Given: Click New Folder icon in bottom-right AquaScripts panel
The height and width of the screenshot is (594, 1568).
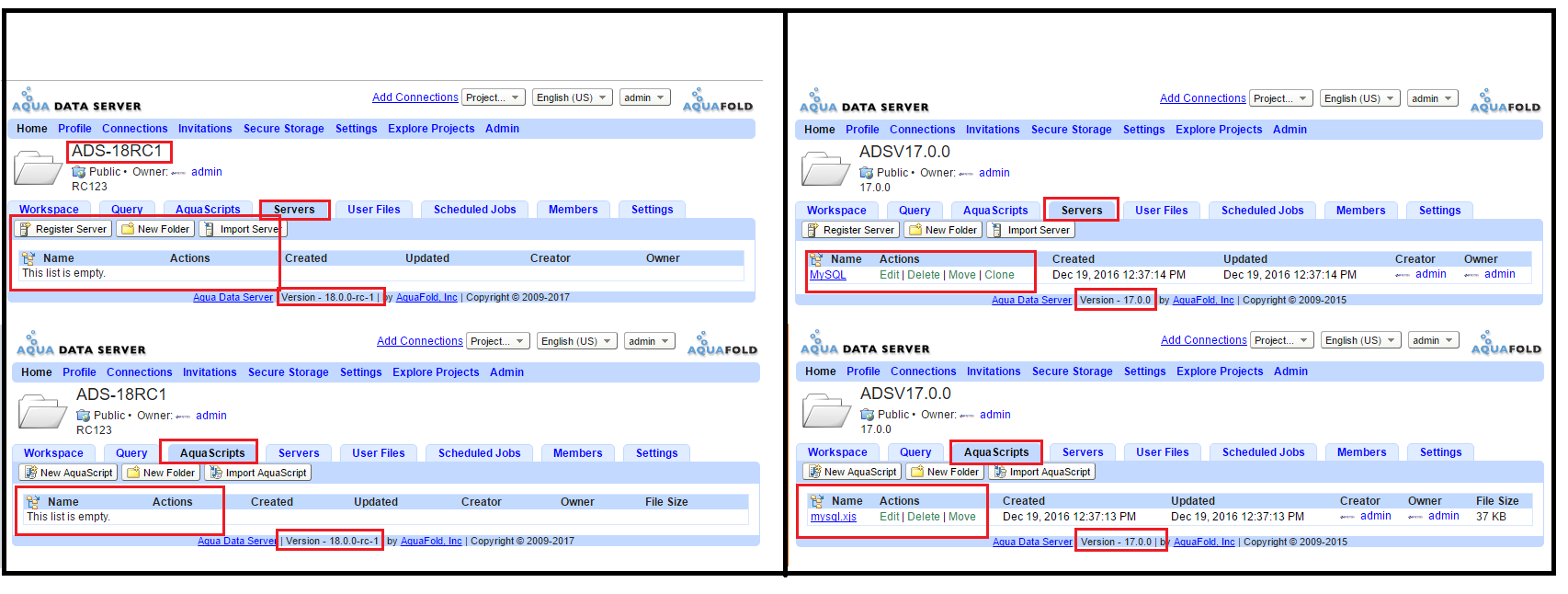Looking at the screenshot, I should [x=917, y=472].
